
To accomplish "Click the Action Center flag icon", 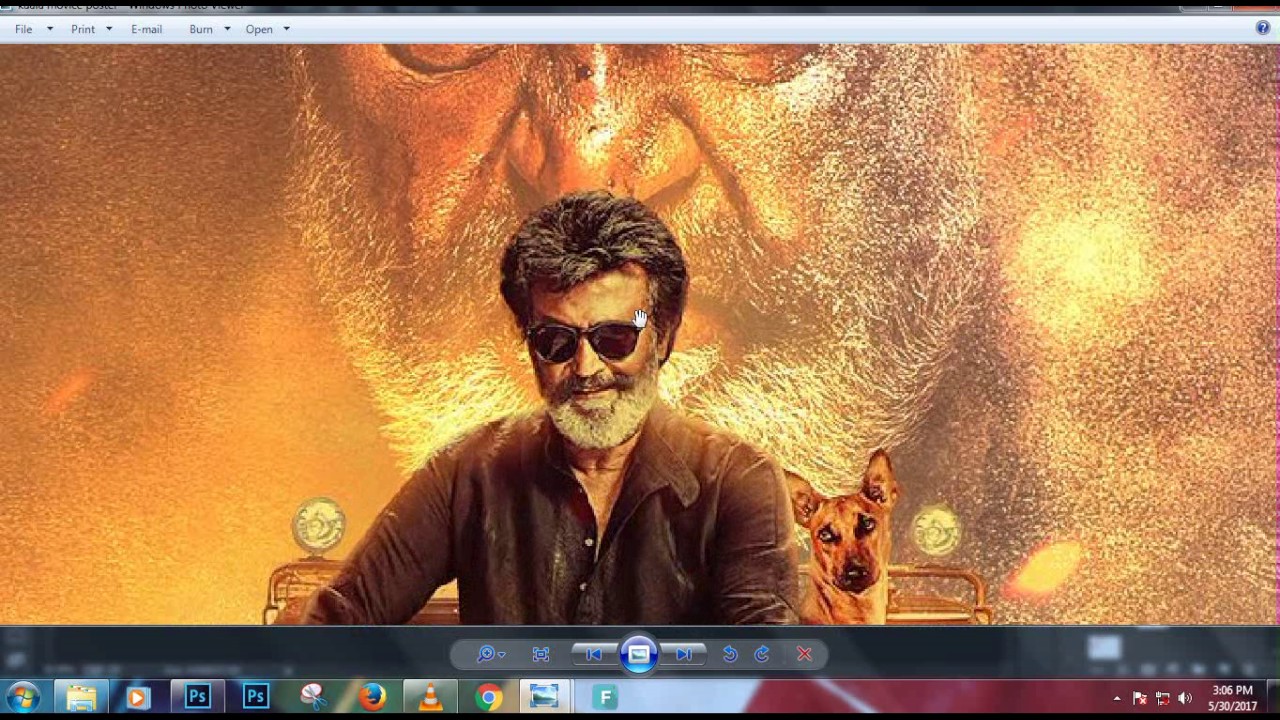I will [x=1139, y=698].
